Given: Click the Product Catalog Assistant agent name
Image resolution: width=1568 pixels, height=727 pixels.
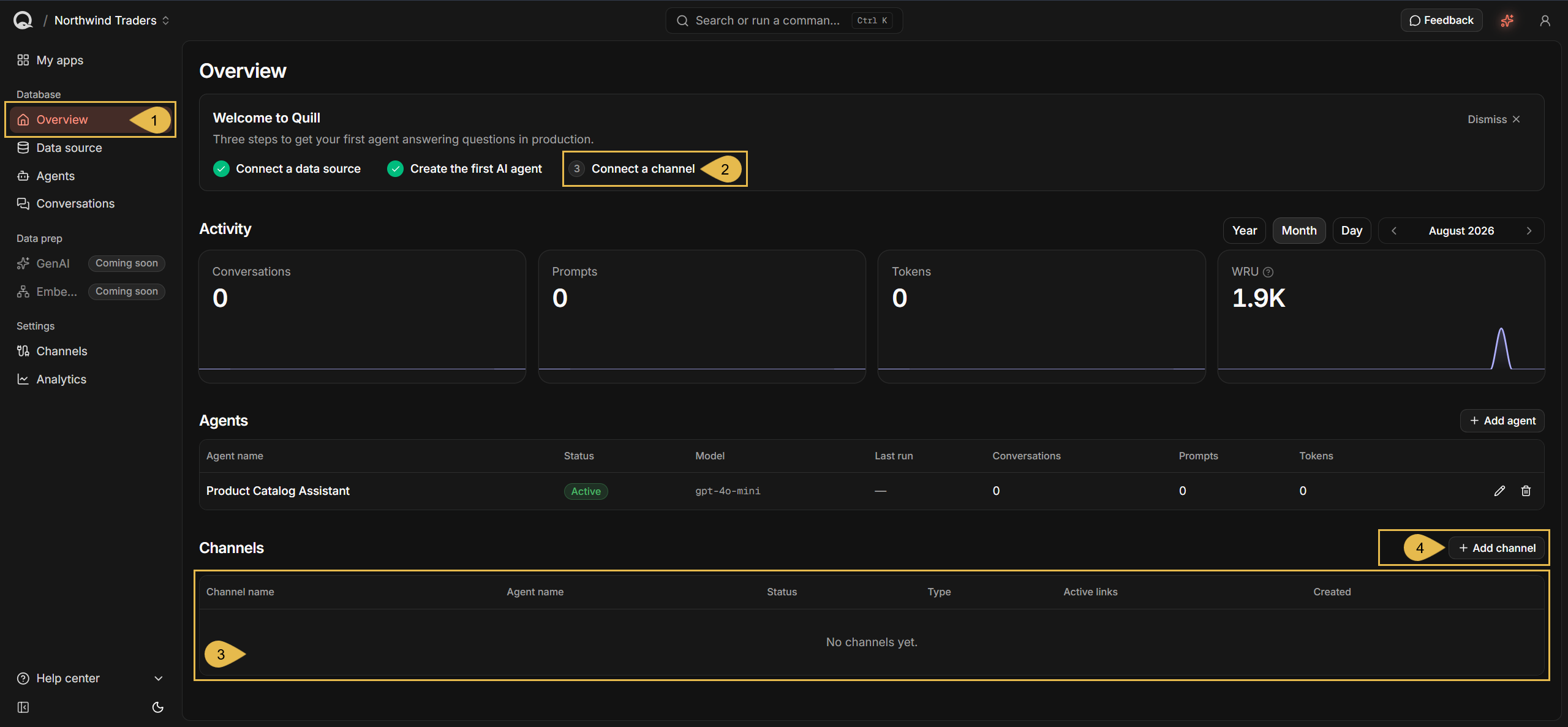Looking at the screenshot, I should tap(277, 491).
